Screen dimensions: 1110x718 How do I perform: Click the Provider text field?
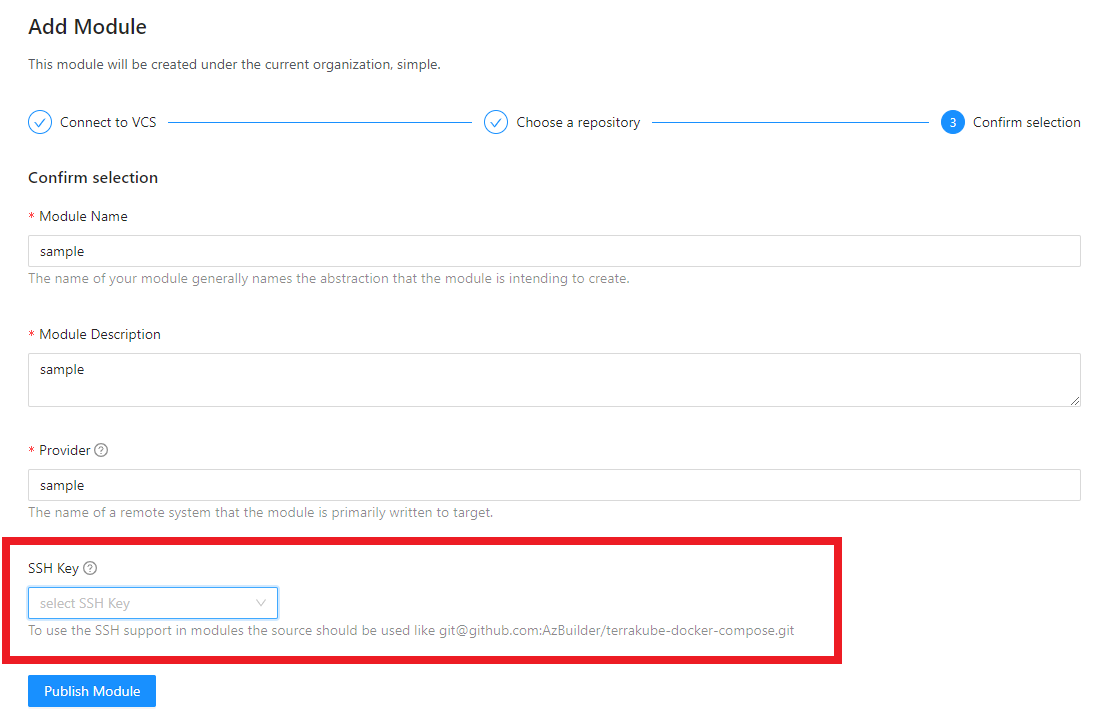click(554, 485)
